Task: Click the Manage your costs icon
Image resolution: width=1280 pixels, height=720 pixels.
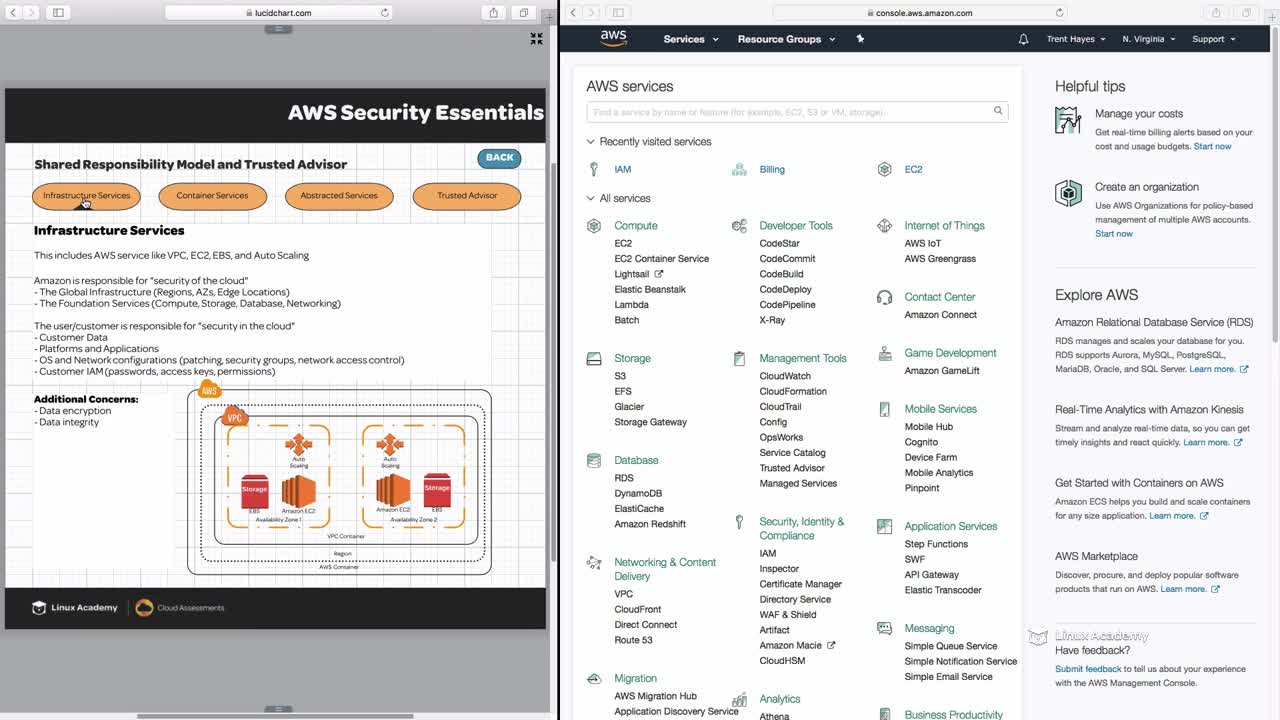Action: pyautogui.click(x=1068, y=120)
